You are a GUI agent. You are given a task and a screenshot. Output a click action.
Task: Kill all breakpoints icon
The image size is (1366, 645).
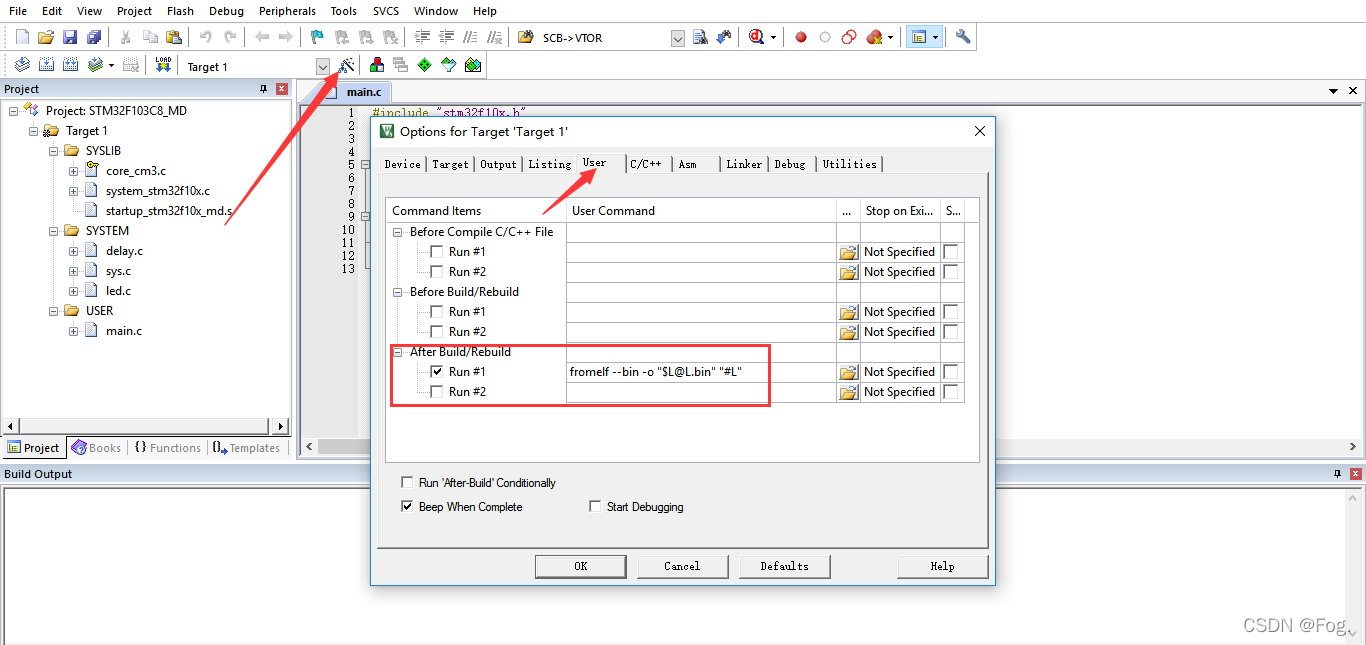(x=875, y=37)
